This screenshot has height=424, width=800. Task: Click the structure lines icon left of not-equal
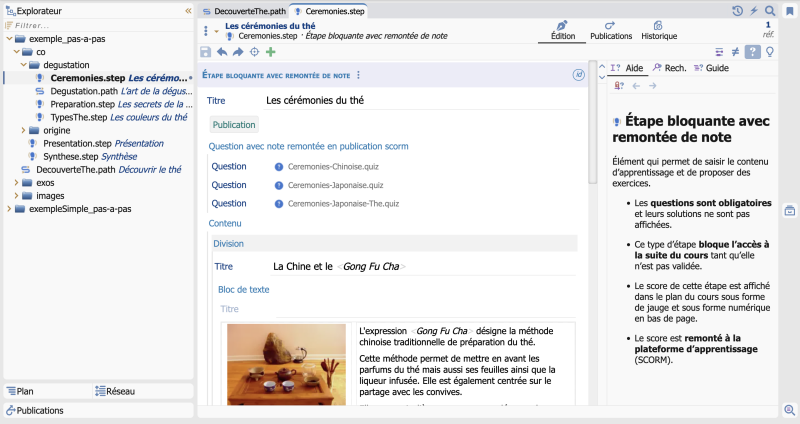(x=719, y=52)
